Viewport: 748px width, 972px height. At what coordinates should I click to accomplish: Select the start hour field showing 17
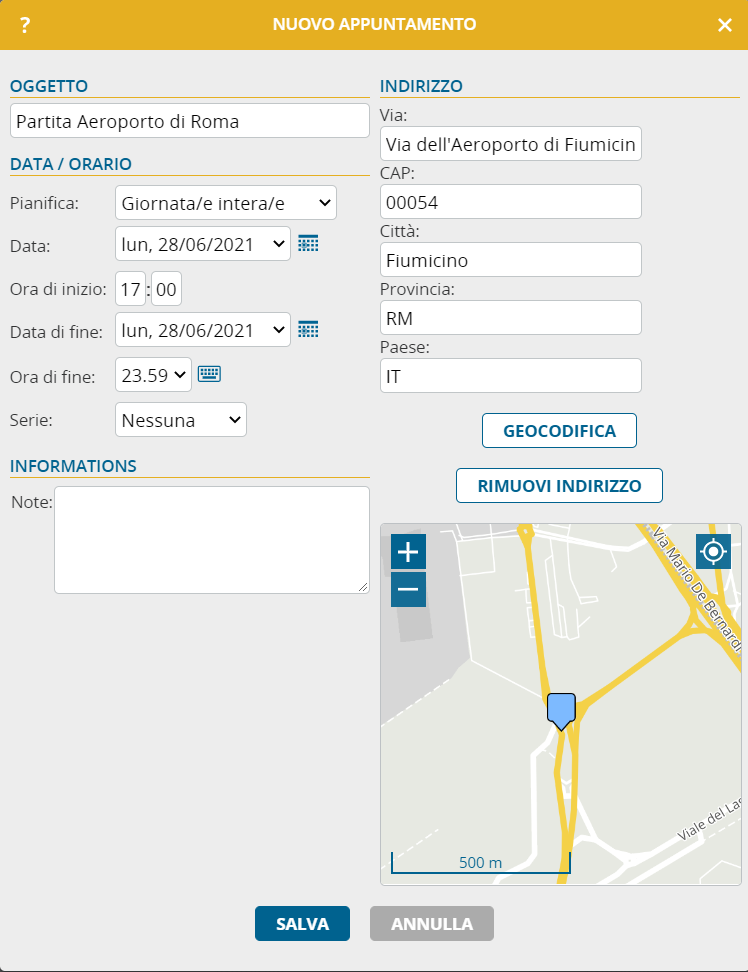(131, 290)
